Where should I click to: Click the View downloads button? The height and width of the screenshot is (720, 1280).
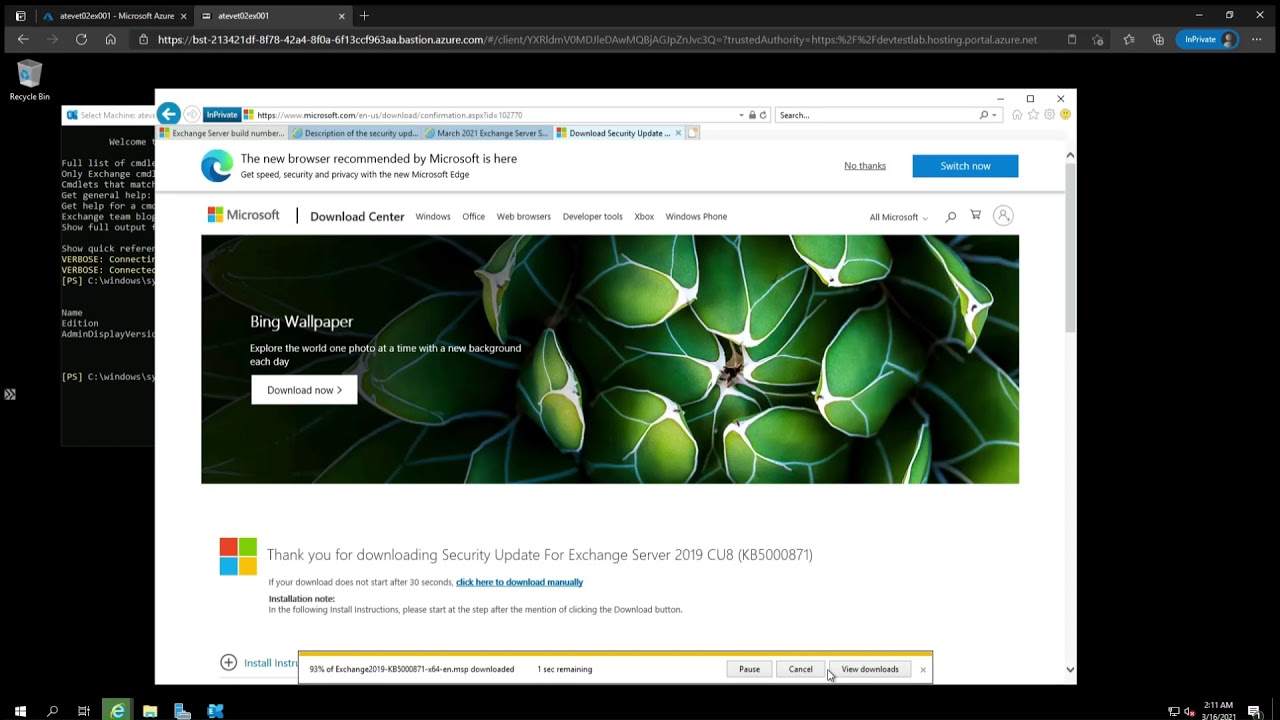click(x=870, y=669)
